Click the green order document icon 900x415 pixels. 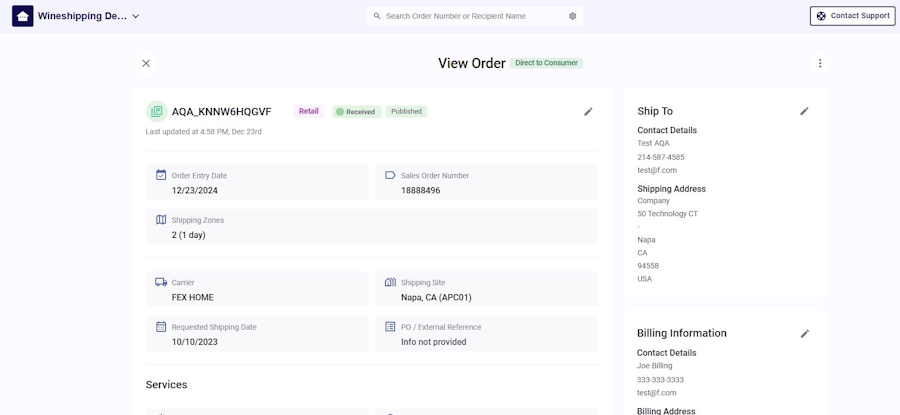pyautogui.click(x=156, y=112)
